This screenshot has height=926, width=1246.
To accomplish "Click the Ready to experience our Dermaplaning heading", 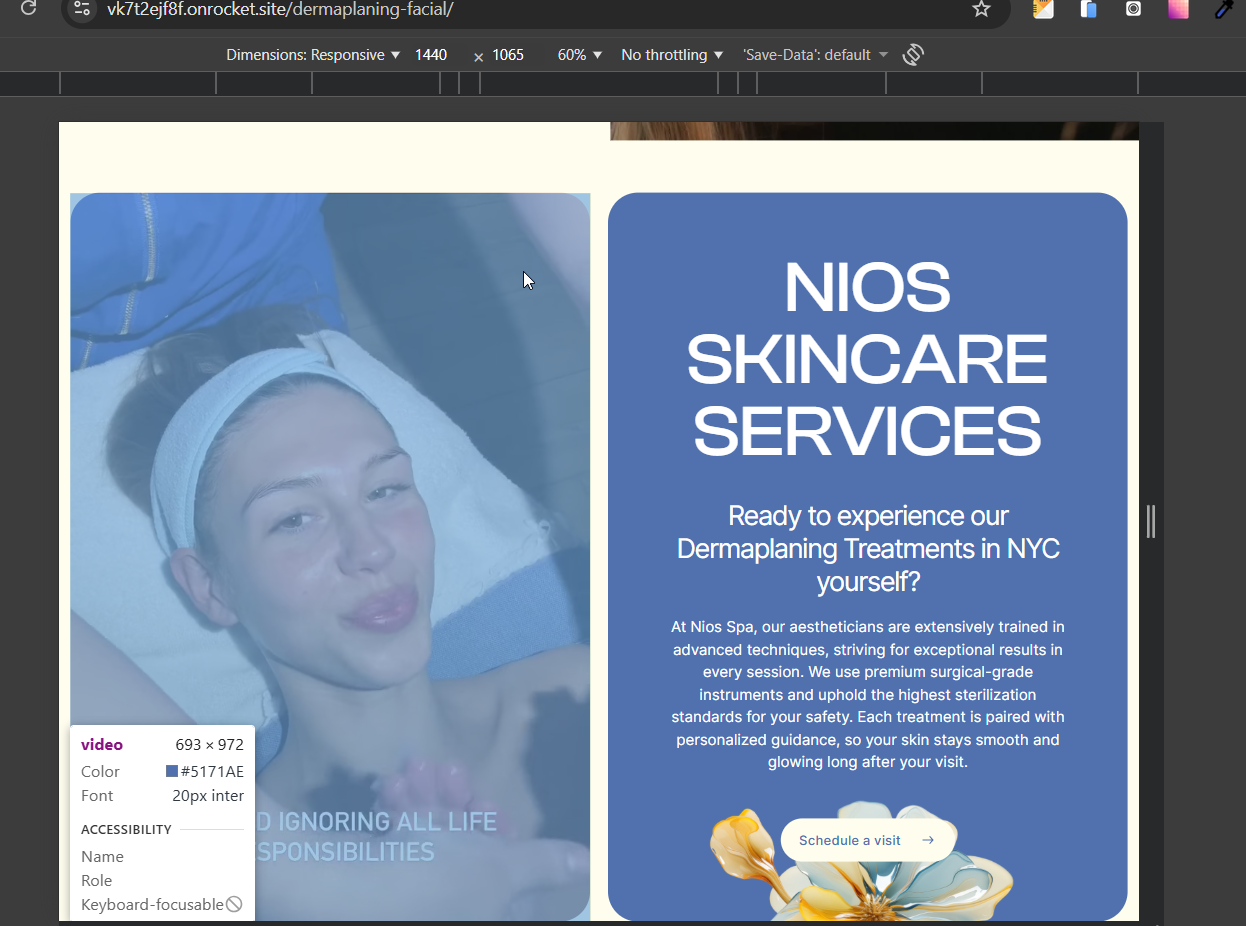I will coord(867,548).
